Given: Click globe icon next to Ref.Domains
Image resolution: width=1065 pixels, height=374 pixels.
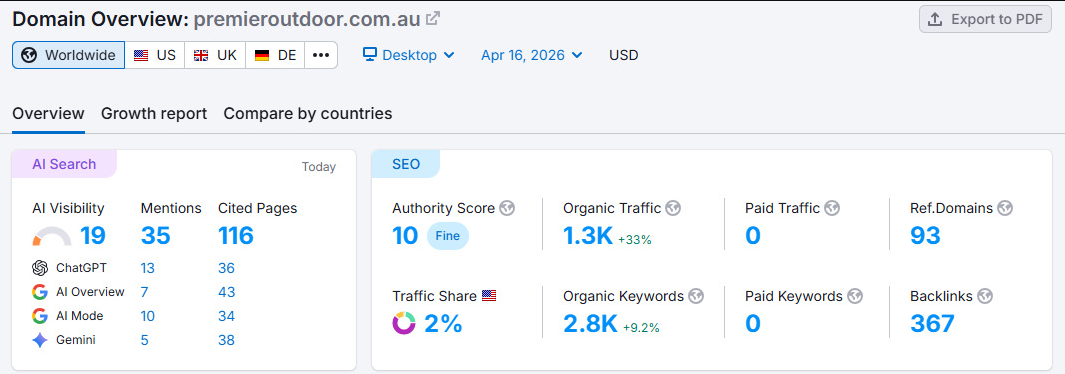Looking at the screenshot, I should tap(1005, 208).
